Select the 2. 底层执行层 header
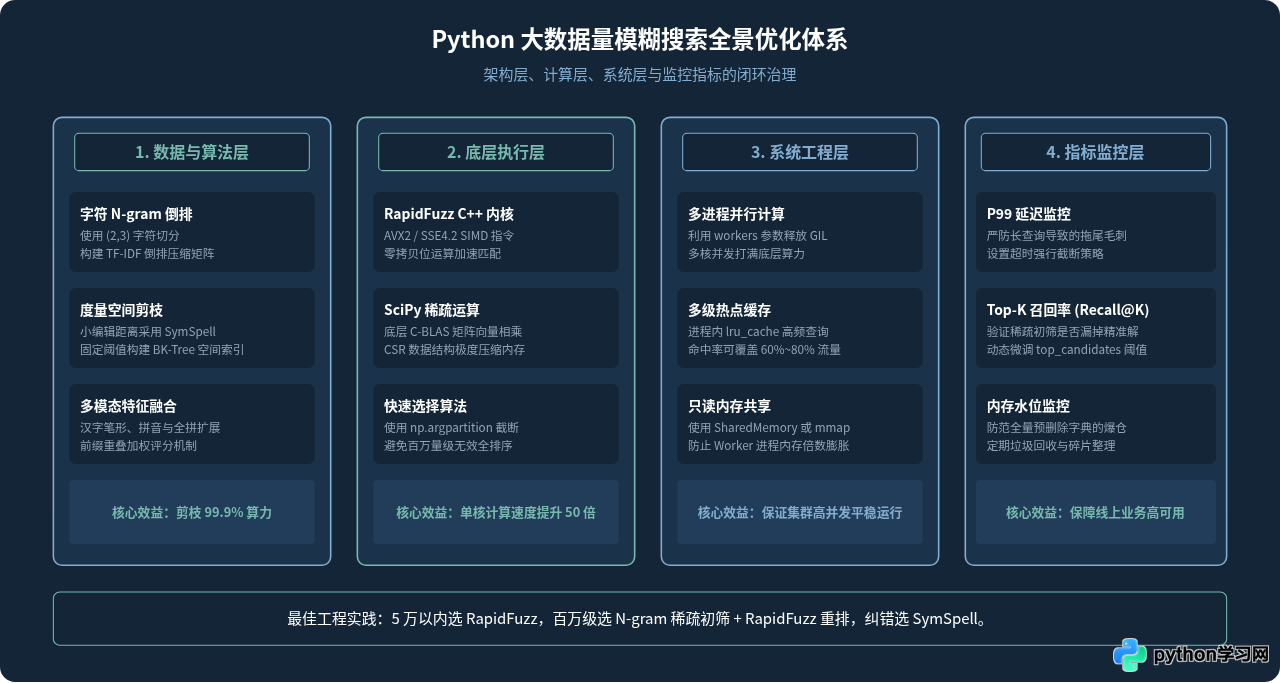This screenshot has width=1280, height=683. pos(496,152)
